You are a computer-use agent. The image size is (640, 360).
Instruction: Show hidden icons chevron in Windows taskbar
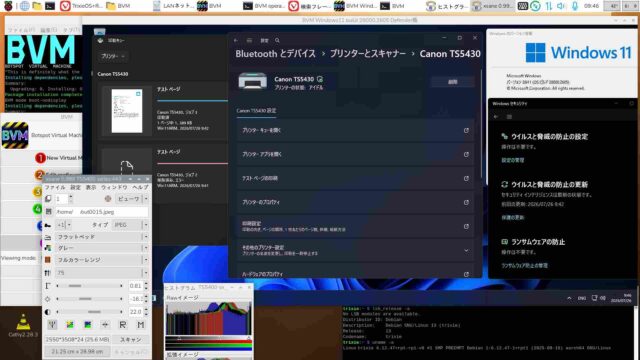pyautogui.click(x=569, y=298)
